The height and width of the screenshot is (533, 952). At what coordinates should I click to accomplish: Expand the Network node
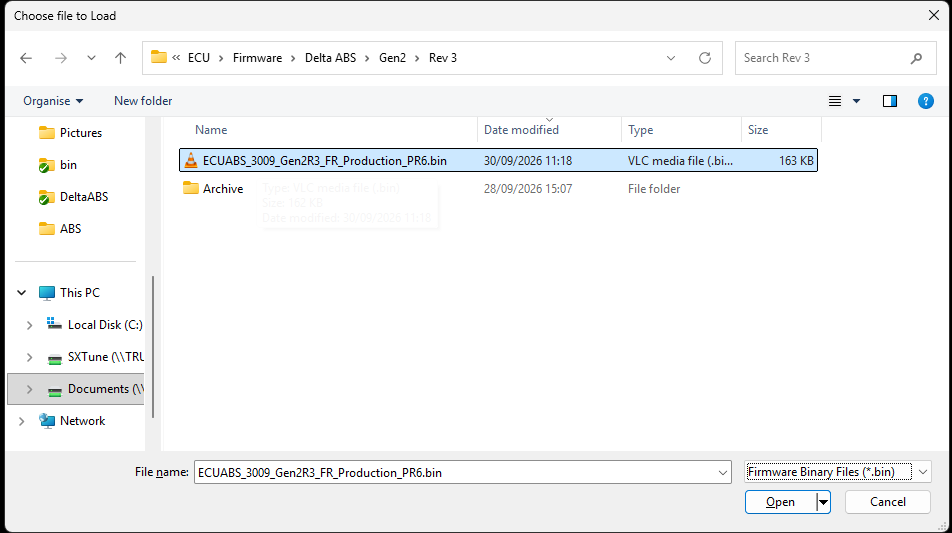tap(22, 421)
